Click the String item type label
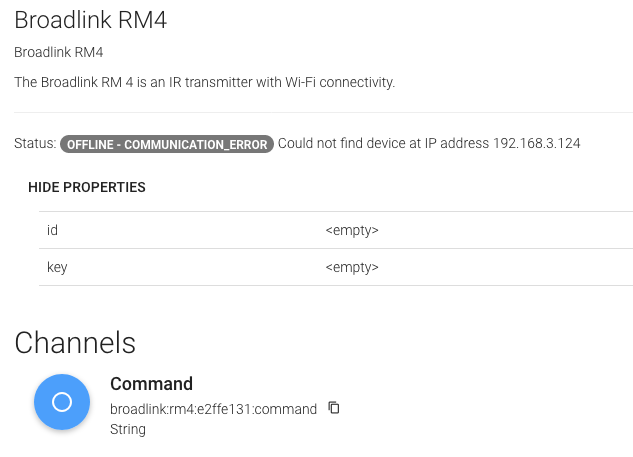This screenshot has height=457, width=633. (128, 429)
